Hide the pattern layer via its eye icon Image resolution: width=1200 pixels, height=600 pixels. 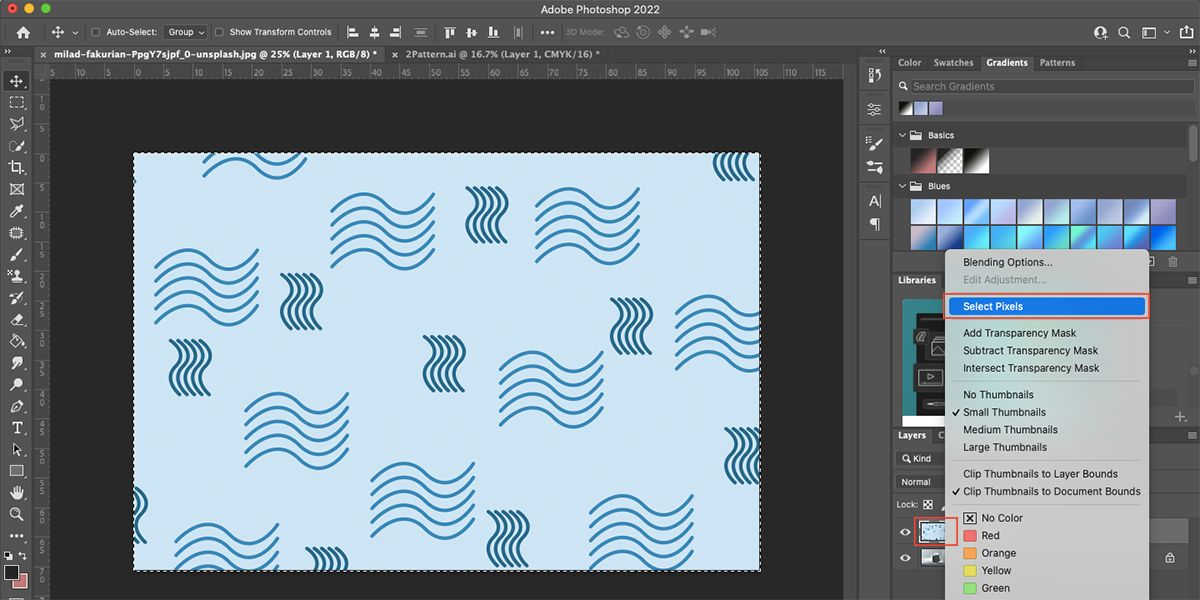[905, 532]
